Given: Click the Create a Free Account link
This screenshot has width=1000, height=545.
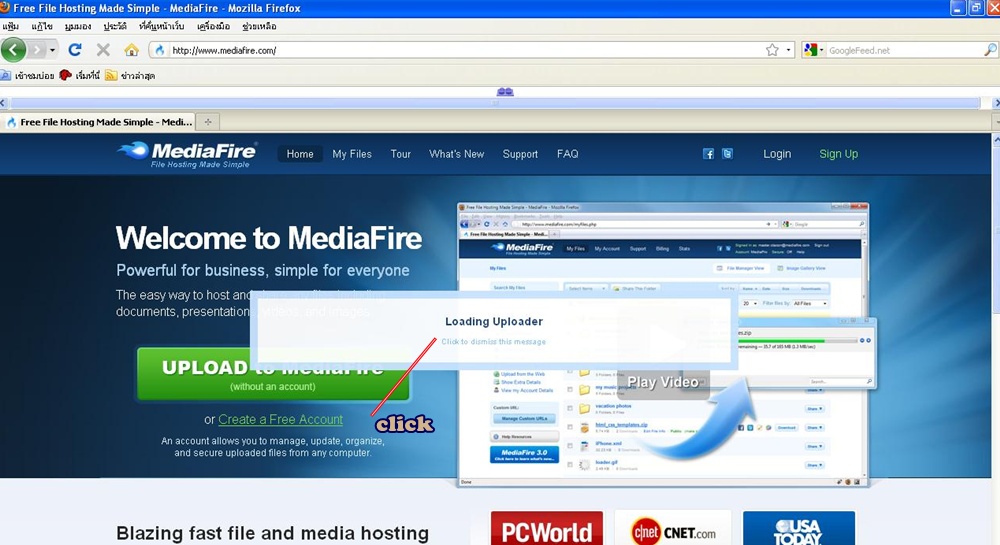Looking at the screenshot, I should (x=281, y=419).
